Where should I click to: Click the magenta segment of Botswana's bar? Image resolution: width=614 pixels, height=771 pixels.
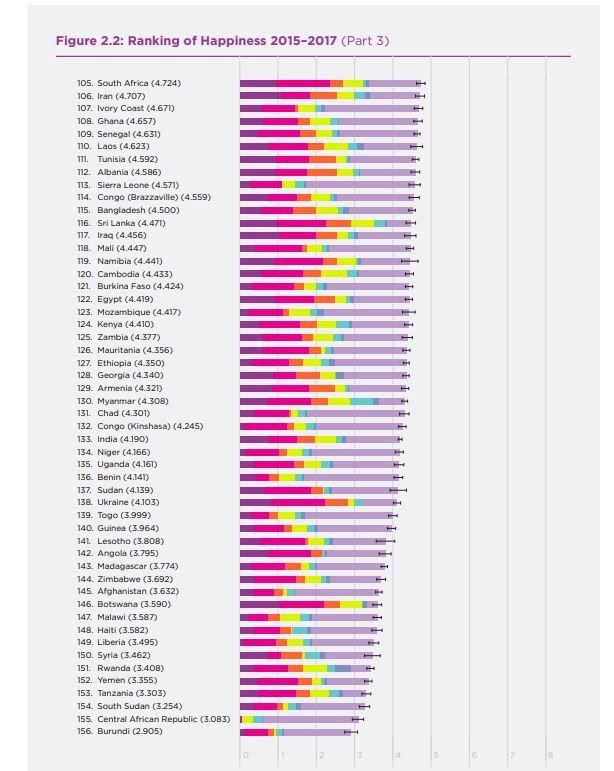click(x=301, y=604)
